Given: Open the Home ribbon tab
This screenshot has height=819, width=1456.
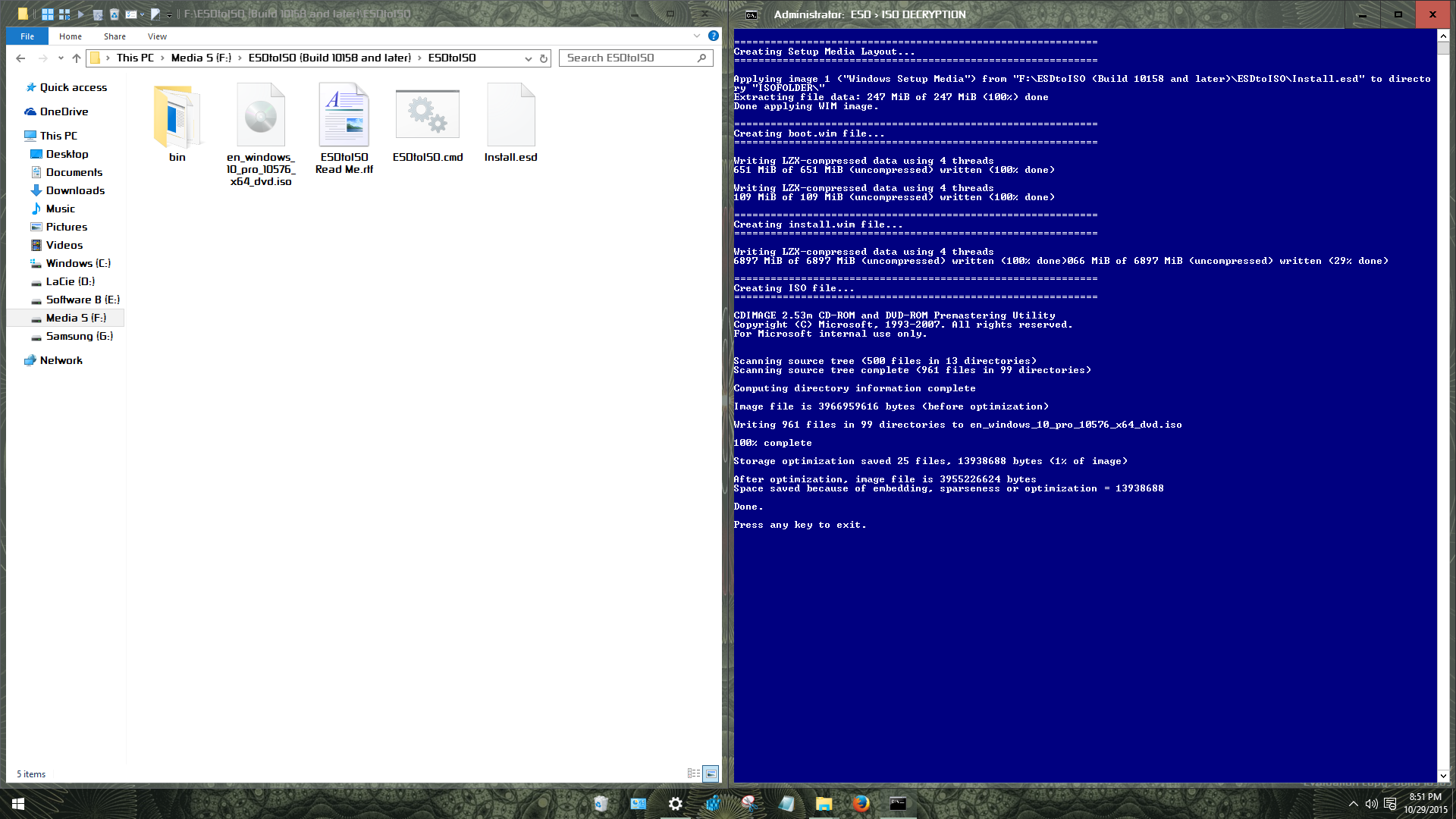Looking at the screenshot, I should coord(71,36).
